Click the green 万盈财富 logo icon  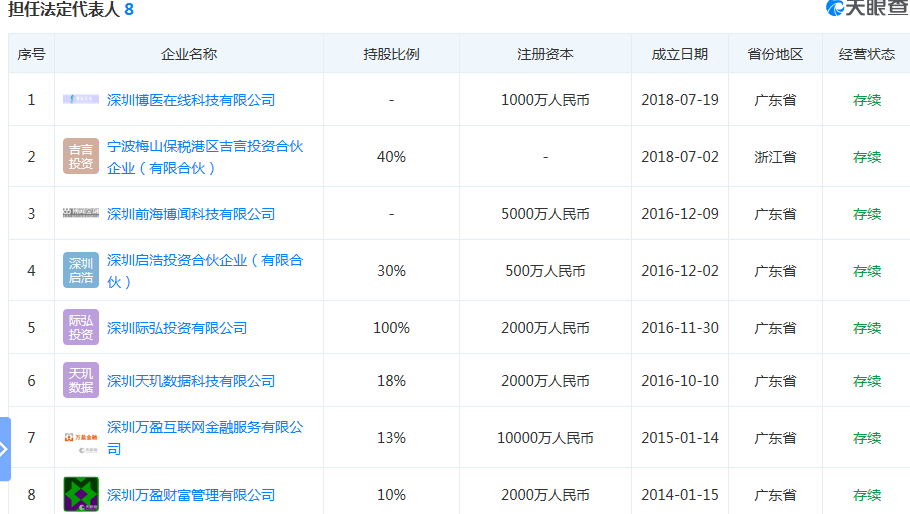[81, 494]
